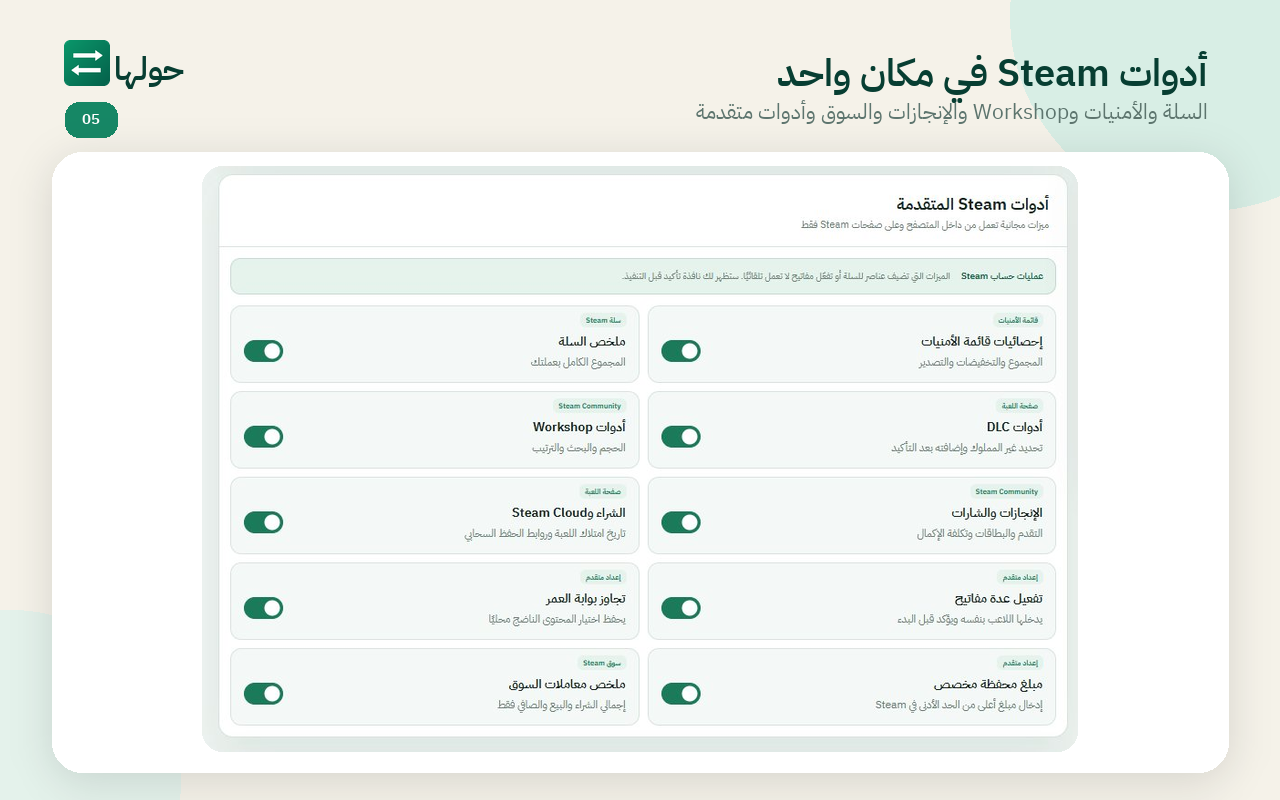Click the Steam Community tag above أدوات Workshop
1280x800 pixels.
point(590,406)
